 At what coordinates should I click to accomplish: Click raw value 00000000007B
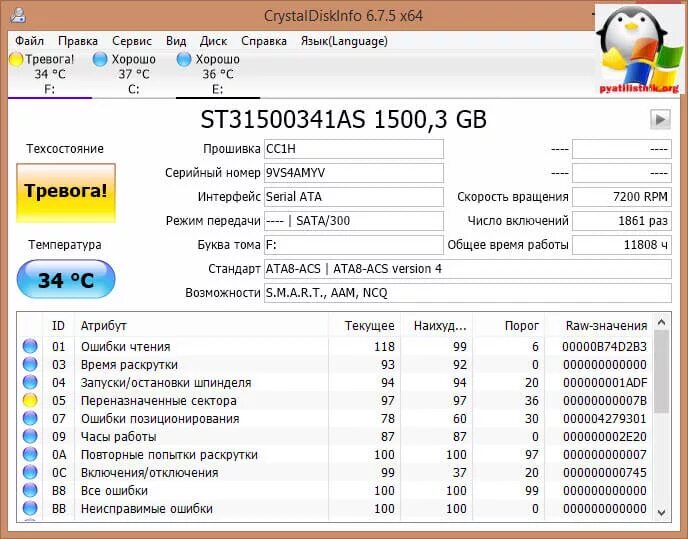[x=605, y=401]
